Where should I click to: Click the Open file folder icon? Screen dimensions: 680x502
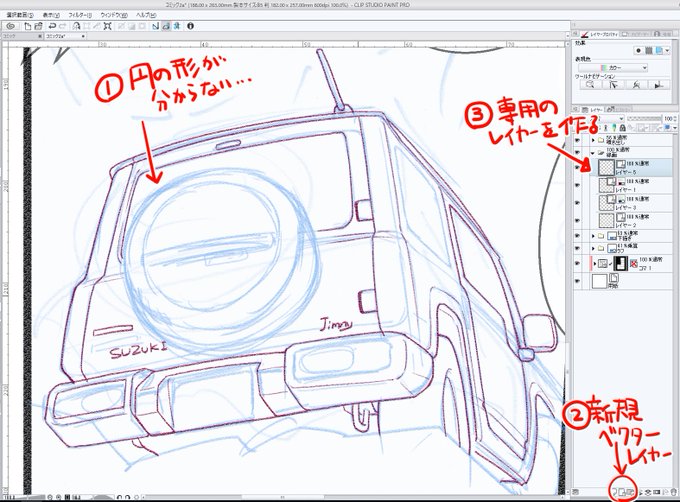click(x=38, y=26)
